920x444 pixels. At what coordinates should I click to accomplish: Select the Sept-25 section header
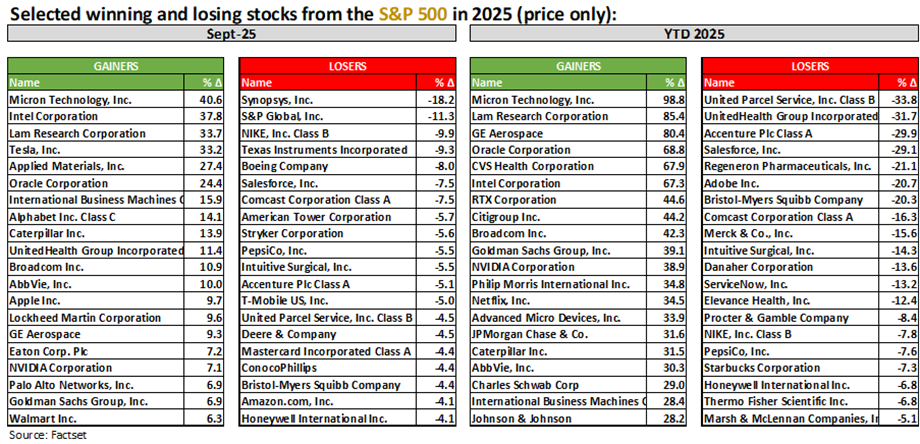coord(232,33)
